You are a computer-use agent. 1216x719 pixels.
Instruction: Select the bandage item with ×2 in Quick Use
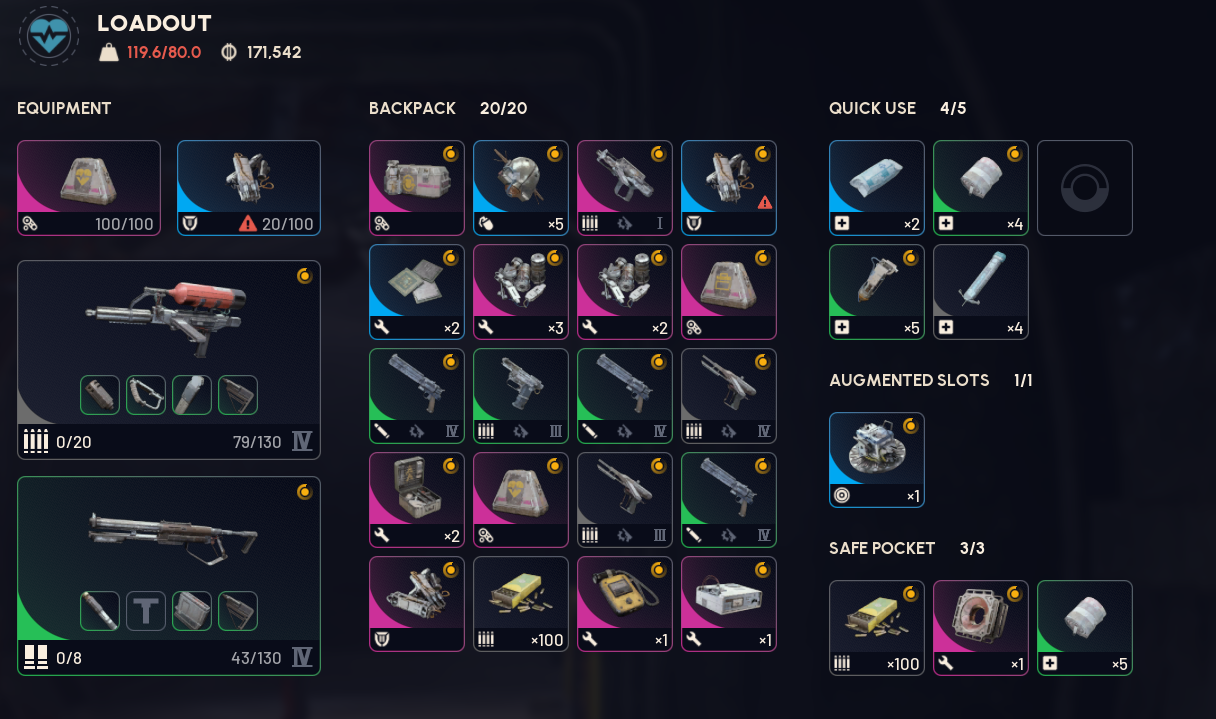click(x=877, y=188)
